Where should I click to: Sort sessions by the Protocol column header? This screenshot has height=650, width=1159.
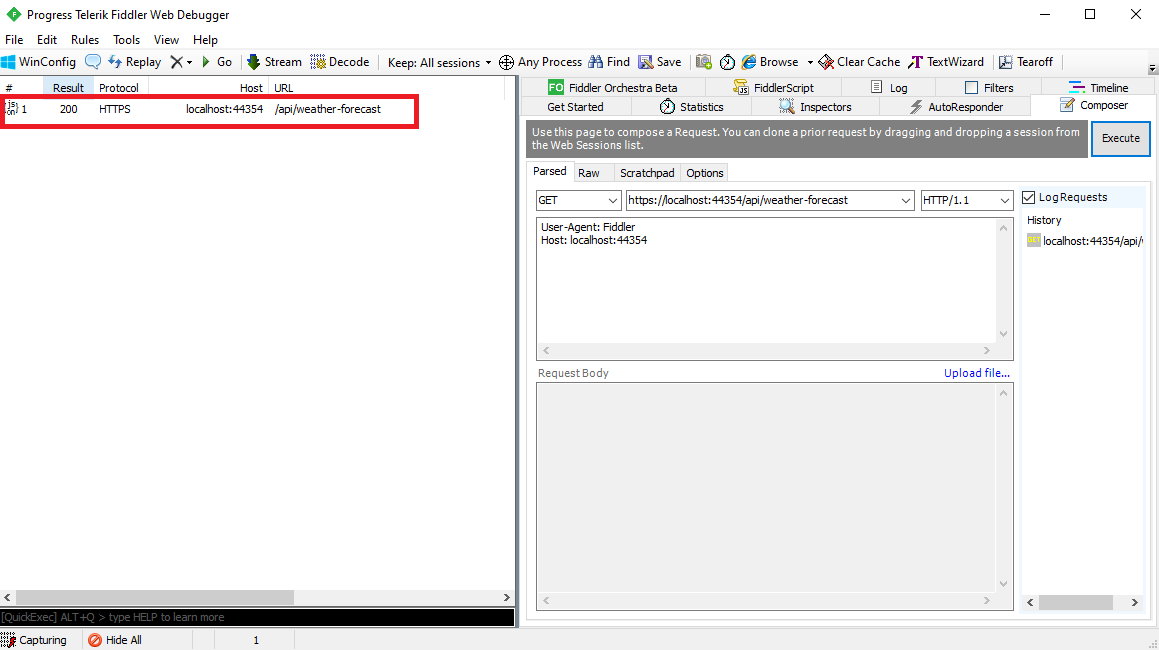120,88
